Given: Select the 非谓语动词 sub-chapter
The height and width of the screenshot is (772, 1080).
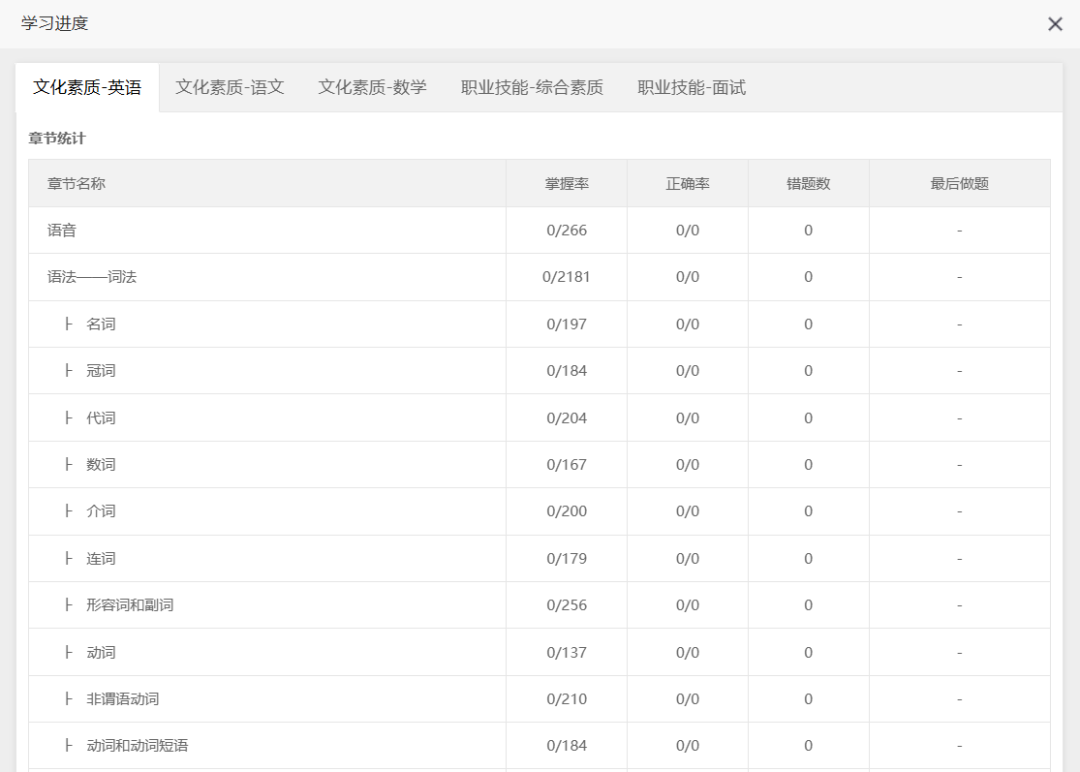Looking at the screenshot, I should (x=123, y=699).
